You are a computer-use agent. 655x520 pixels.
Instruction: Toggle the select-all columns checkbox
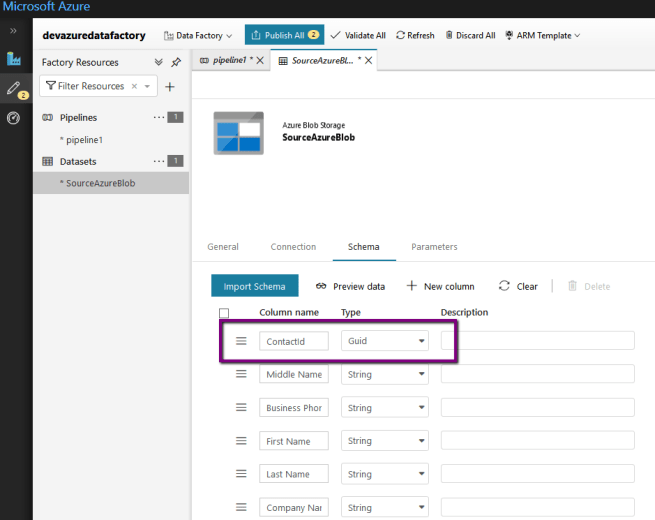point(224,313)
